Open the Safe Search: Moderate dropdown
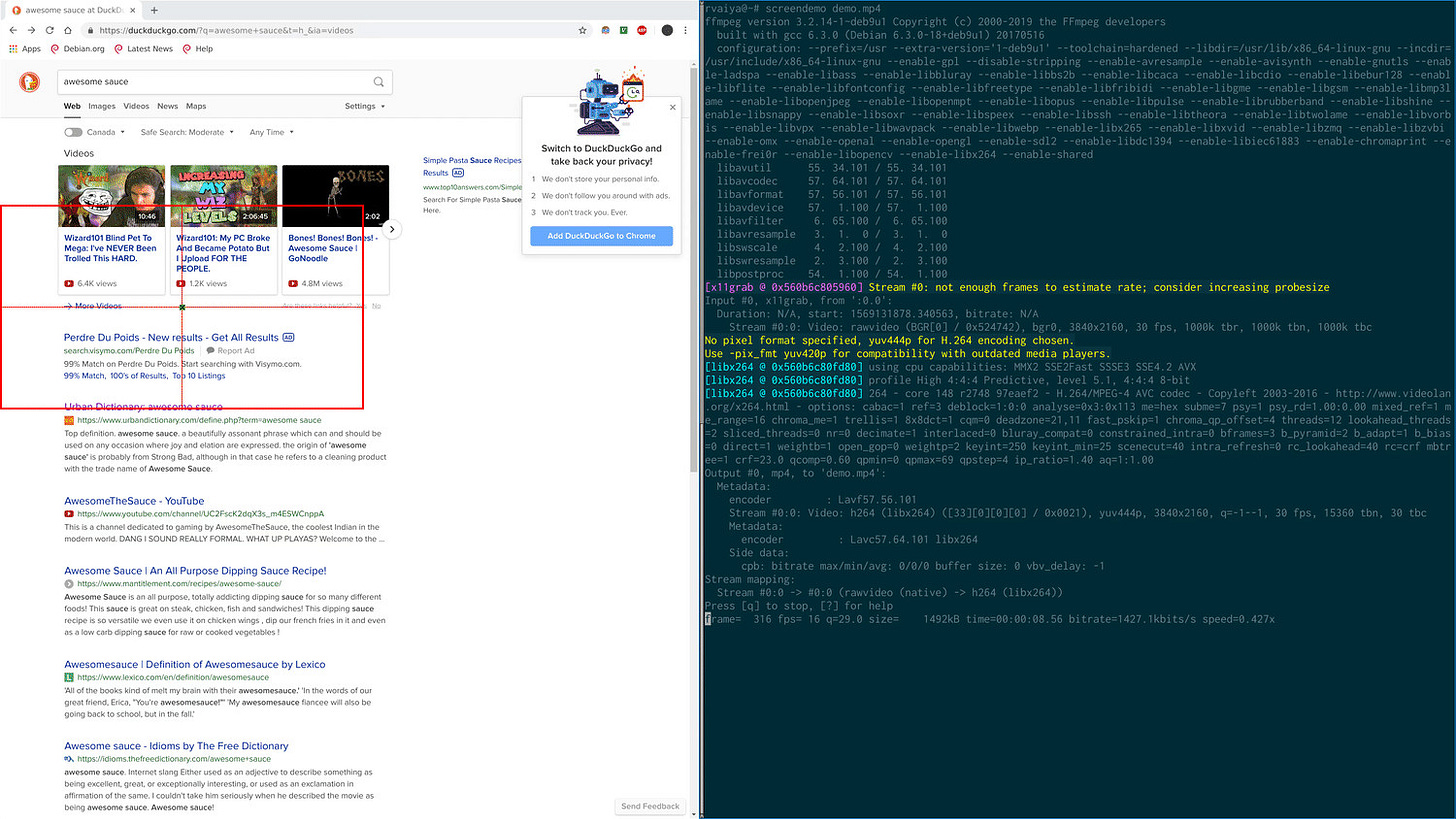The height and width of the screenshot is (819, 1456). 187,132
